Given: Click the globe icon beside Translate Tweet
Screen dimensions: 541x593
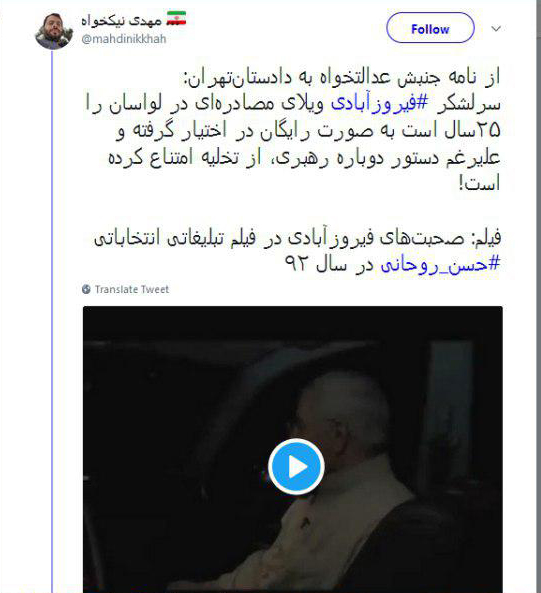Looking at the screenshot, I should point(86,289).
